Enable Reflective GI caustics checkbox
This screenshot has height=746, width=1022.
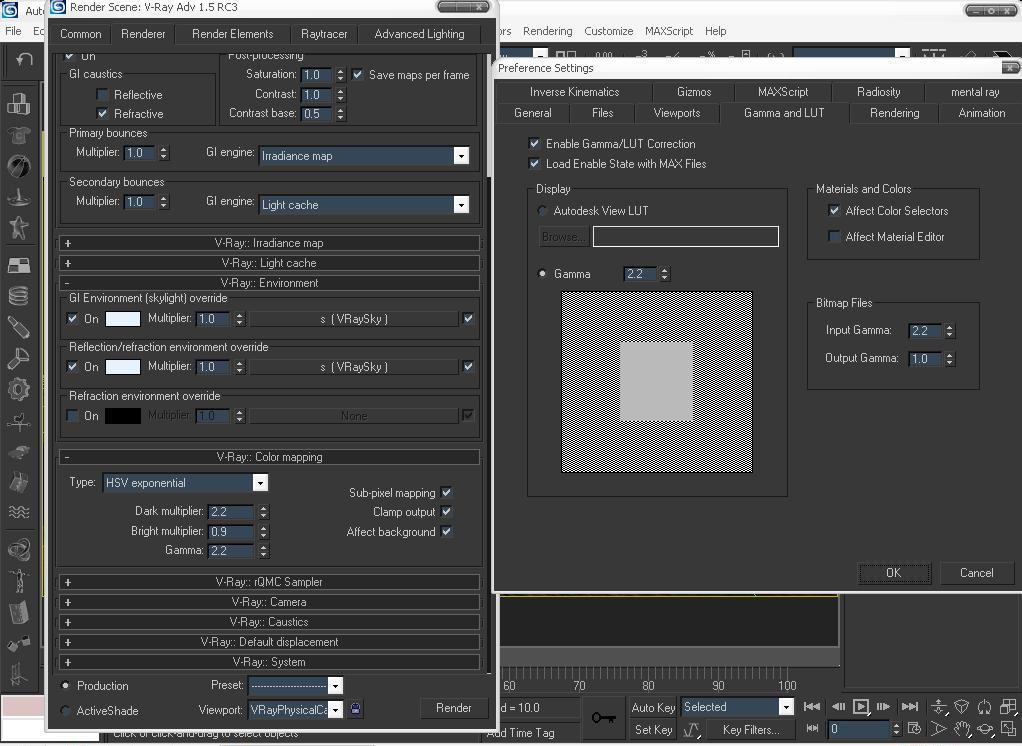pyautogui.click(x=102, y=94)
